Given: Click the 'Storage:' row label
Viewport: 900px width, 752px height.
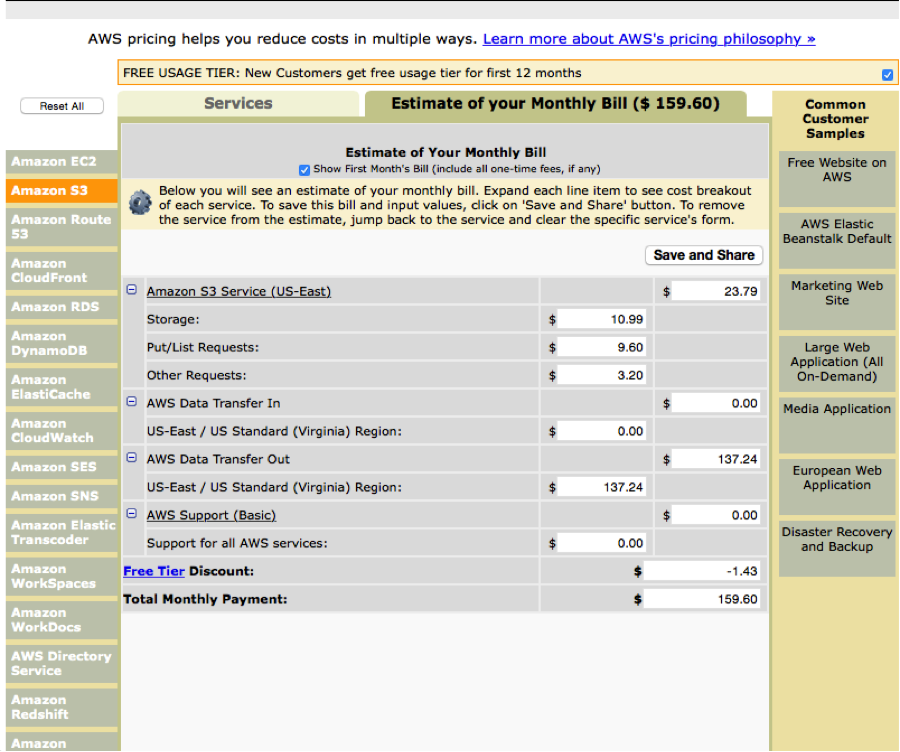Looking at the screenshot, I should coord(173,320).
